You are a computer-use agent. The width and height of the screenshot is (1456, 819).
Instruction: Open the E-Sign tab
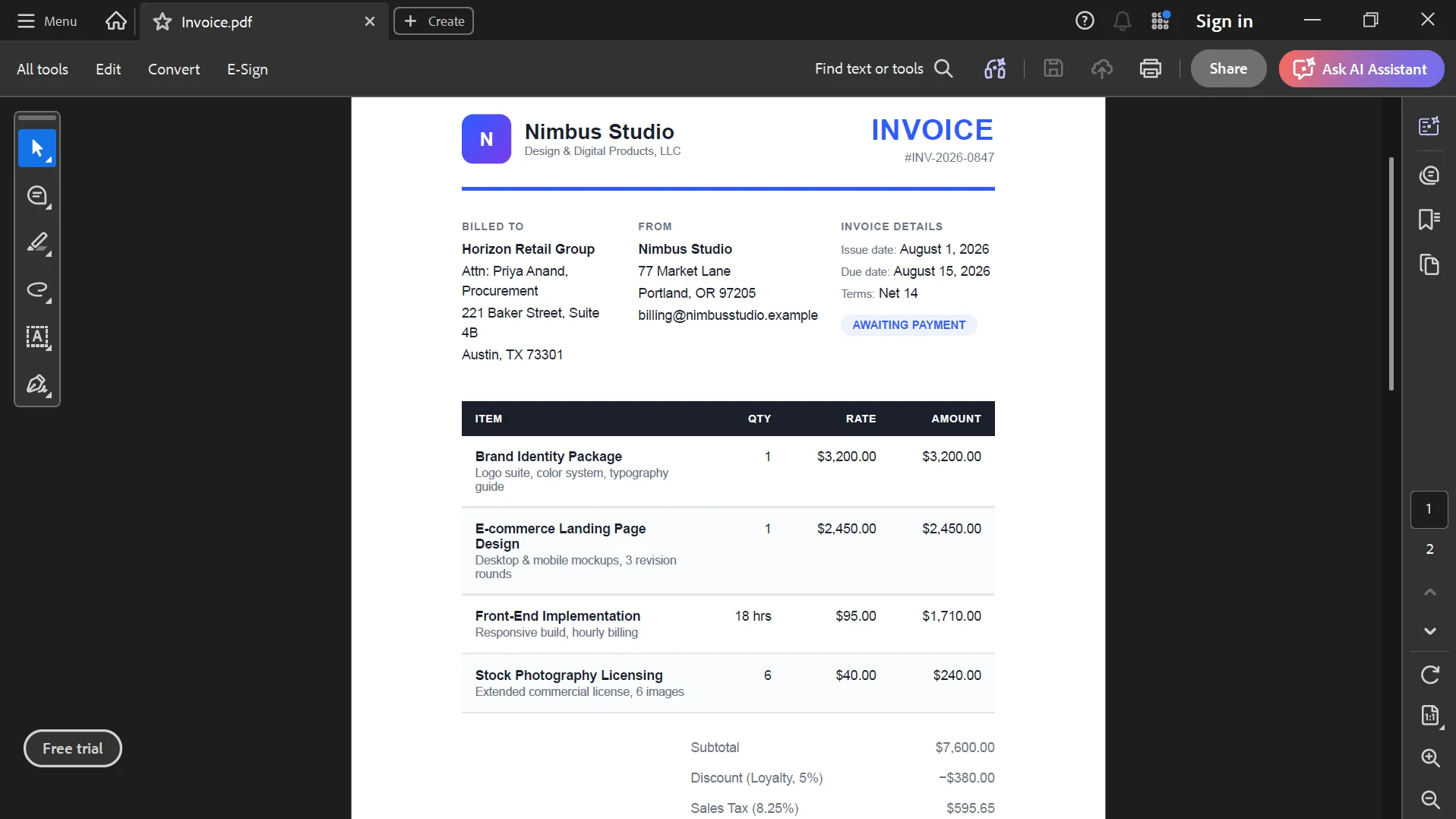[248, 69]
